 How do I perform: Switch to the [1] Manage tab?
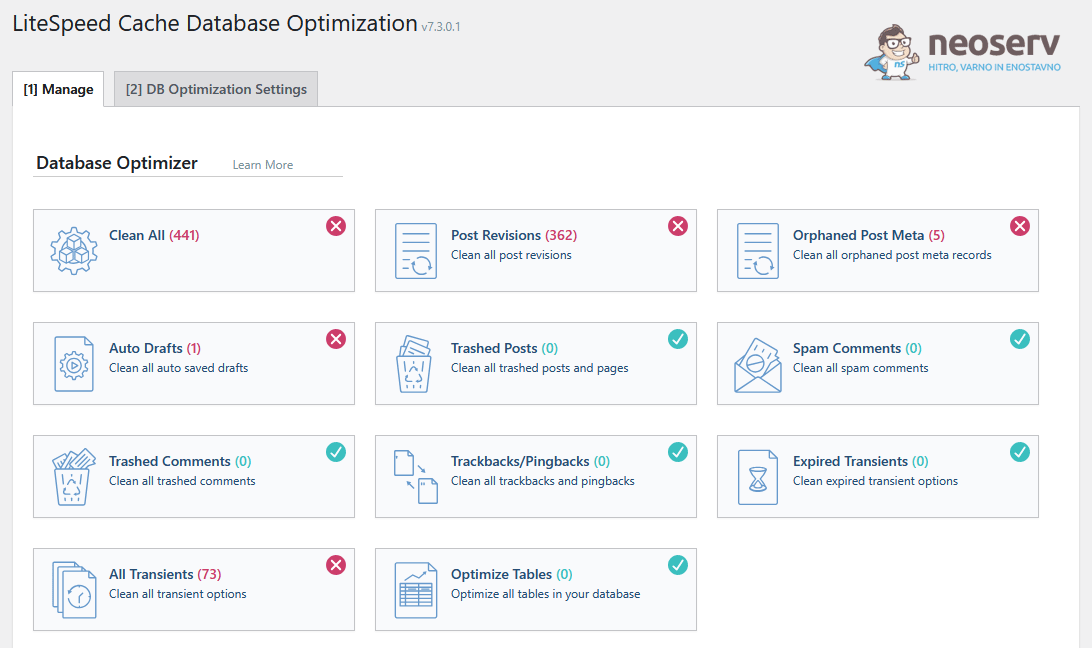click(58, 89)
